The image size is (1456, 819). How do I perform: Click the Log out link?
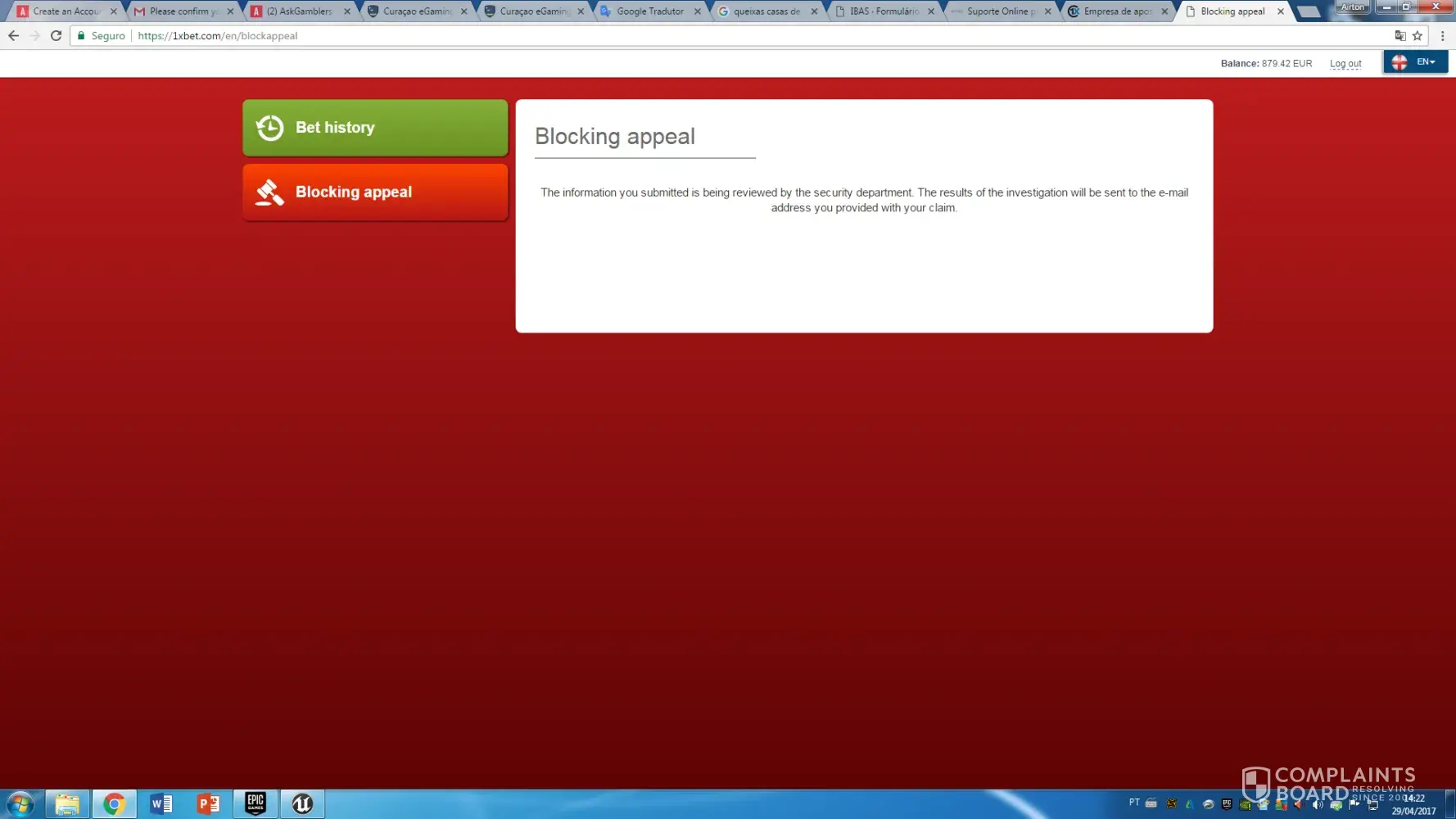[x=1345, y=64]
